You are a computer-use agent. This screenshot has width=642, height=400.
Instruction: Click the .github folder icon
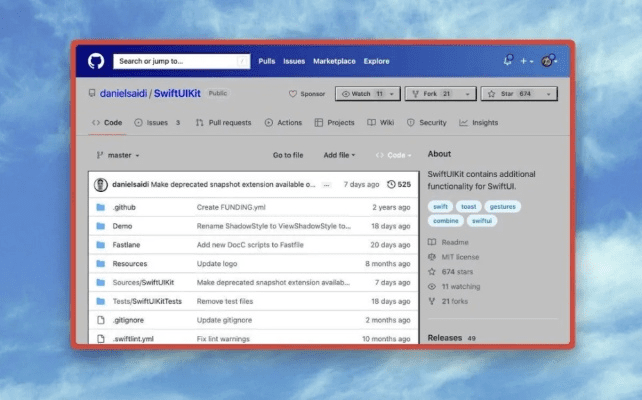(x=100, y=207)
